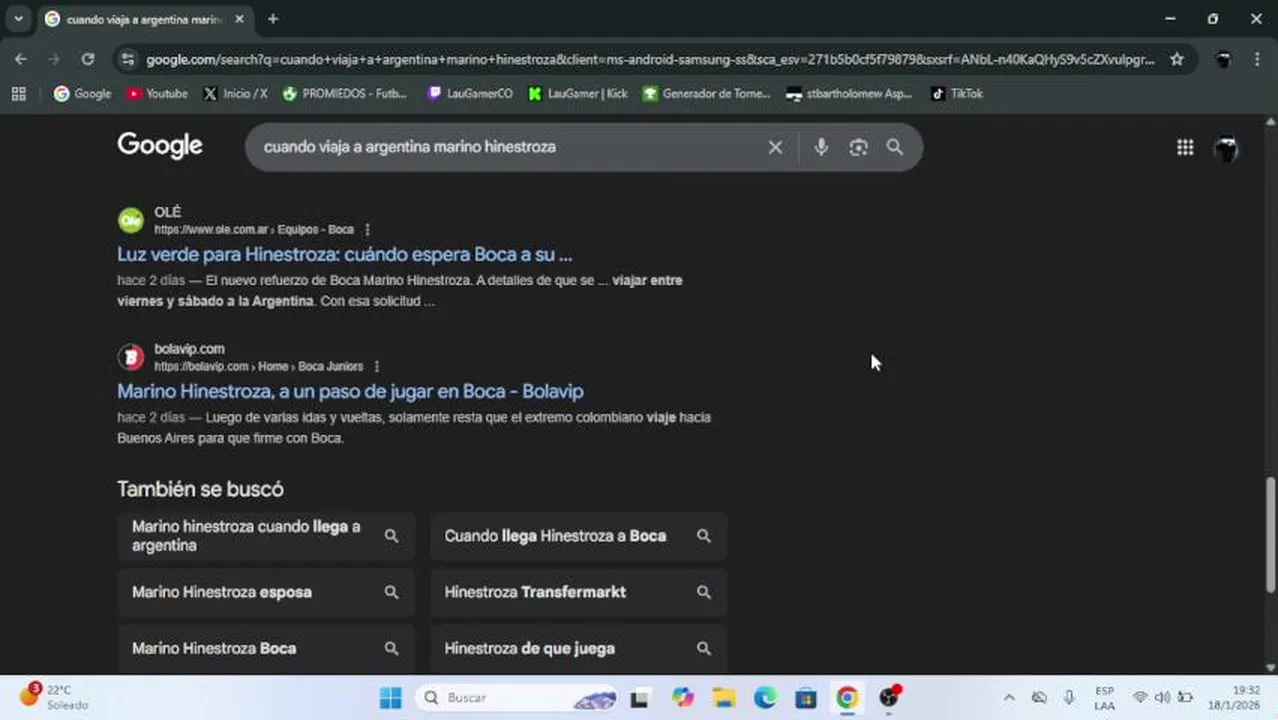Open Microsoft Store from the taskbar
Screen dimensions: 1278x720
[806, 698]
